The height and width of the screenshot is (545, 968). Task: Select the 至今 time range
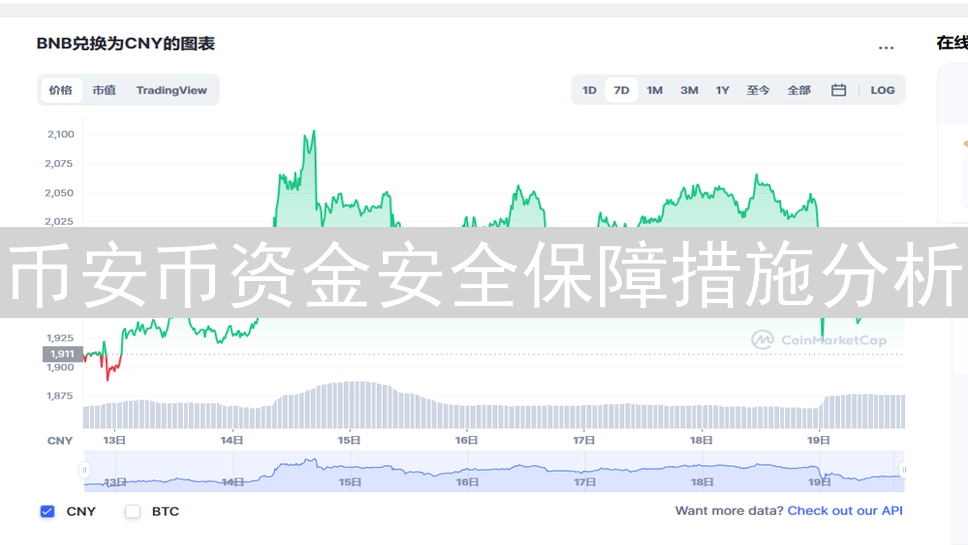(758, 91)
